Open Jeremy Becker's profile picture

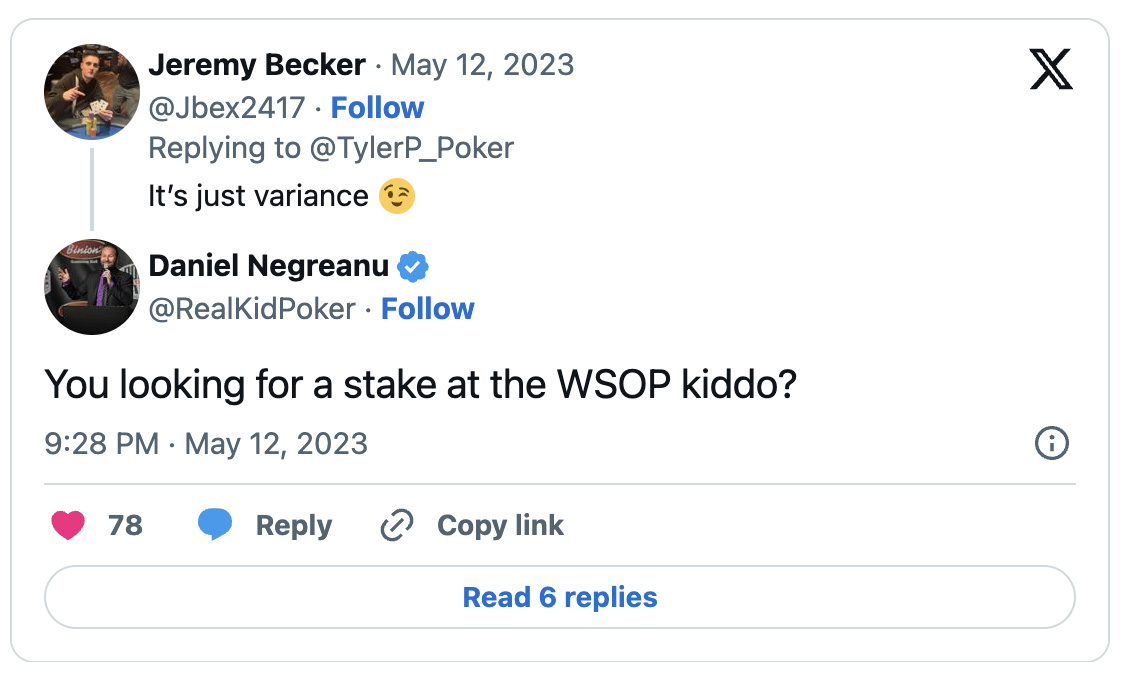(x=91, y=91)
